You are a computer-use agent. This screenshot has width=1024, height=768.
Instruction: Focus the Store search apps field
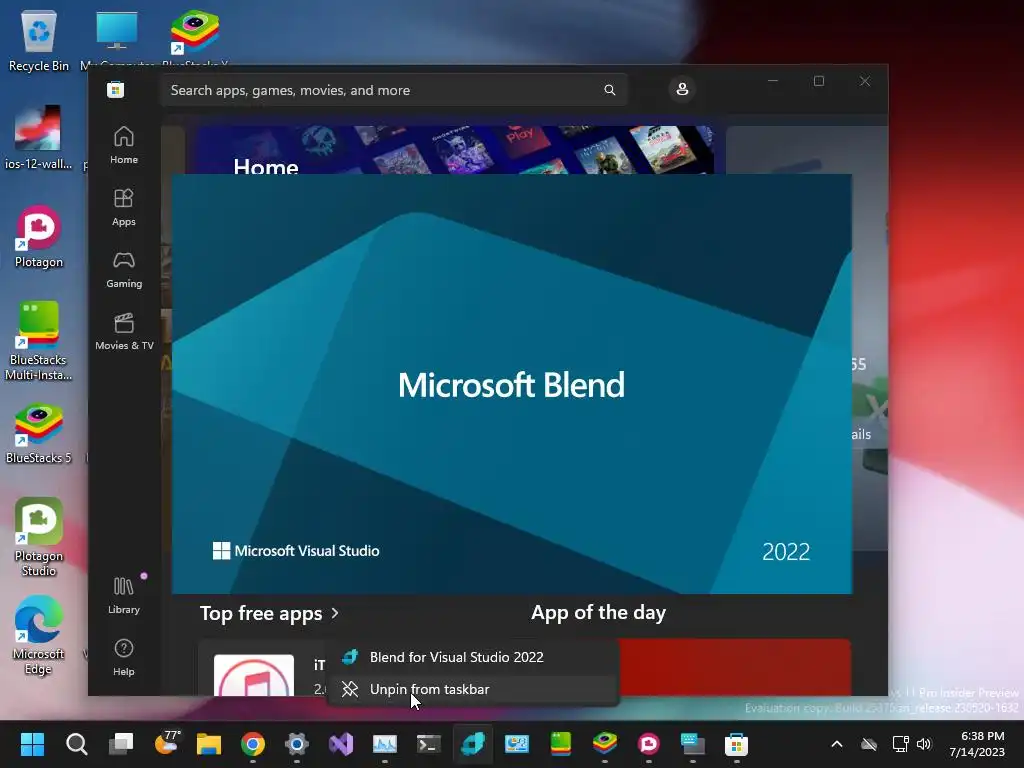pos(394,90)
